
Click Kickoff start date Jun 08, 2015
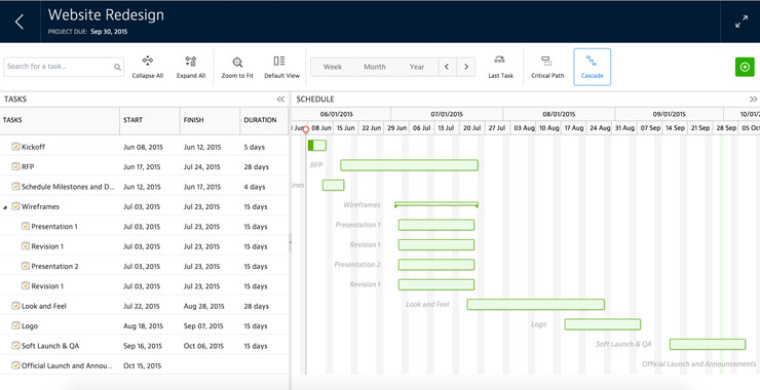click(143, 147)
